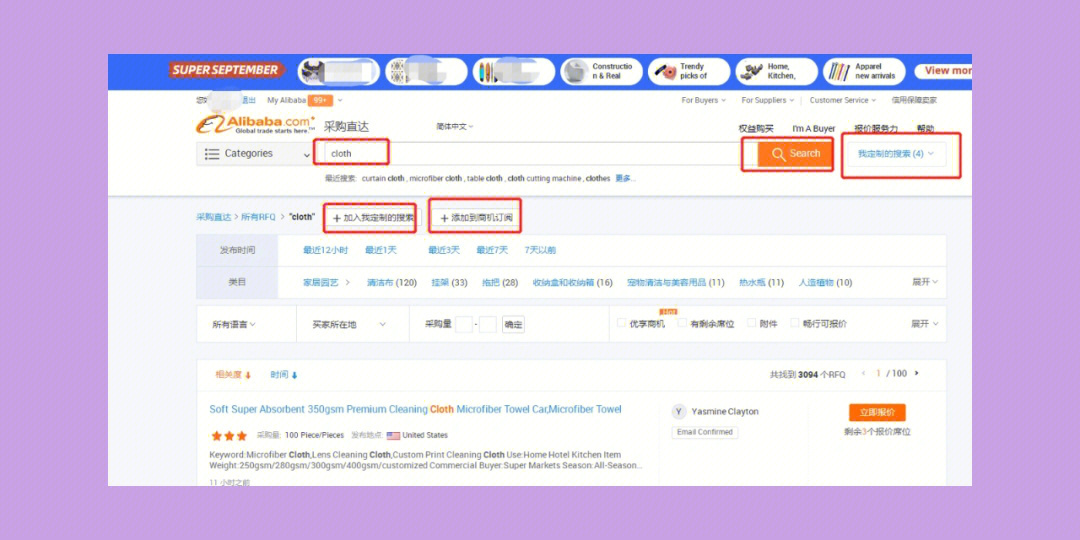
Task: Open the Categories dropdown
Action: tap(254, 154)
